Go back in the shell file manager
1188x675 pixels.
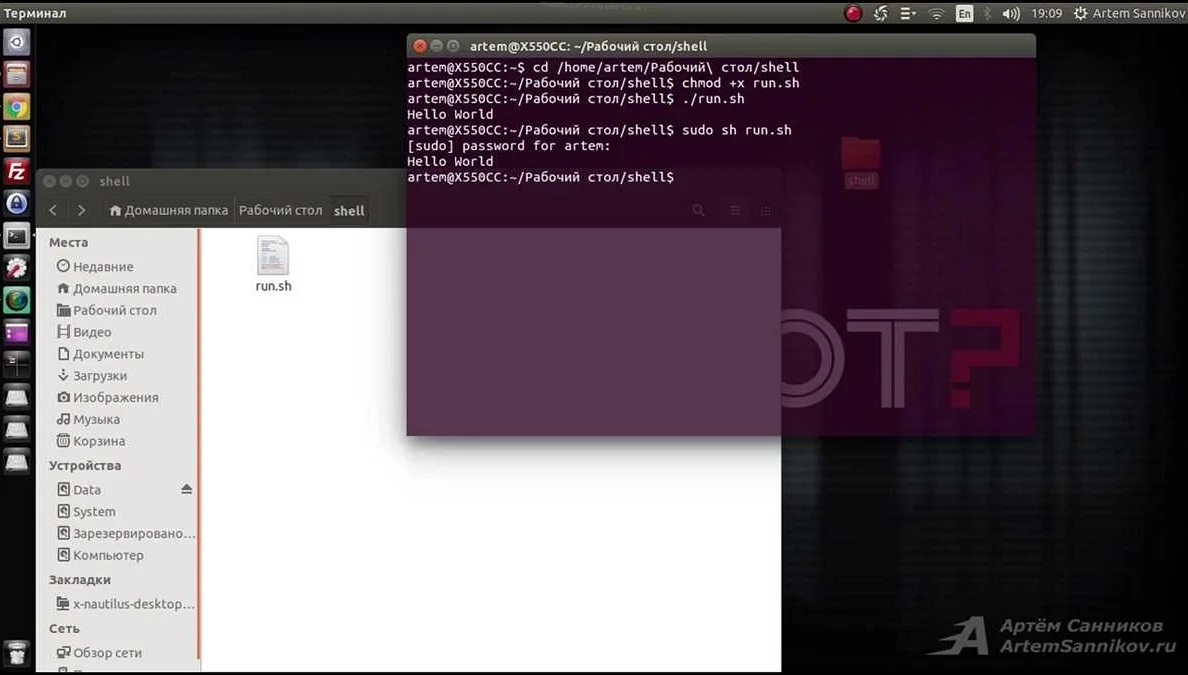click(53, 211)
